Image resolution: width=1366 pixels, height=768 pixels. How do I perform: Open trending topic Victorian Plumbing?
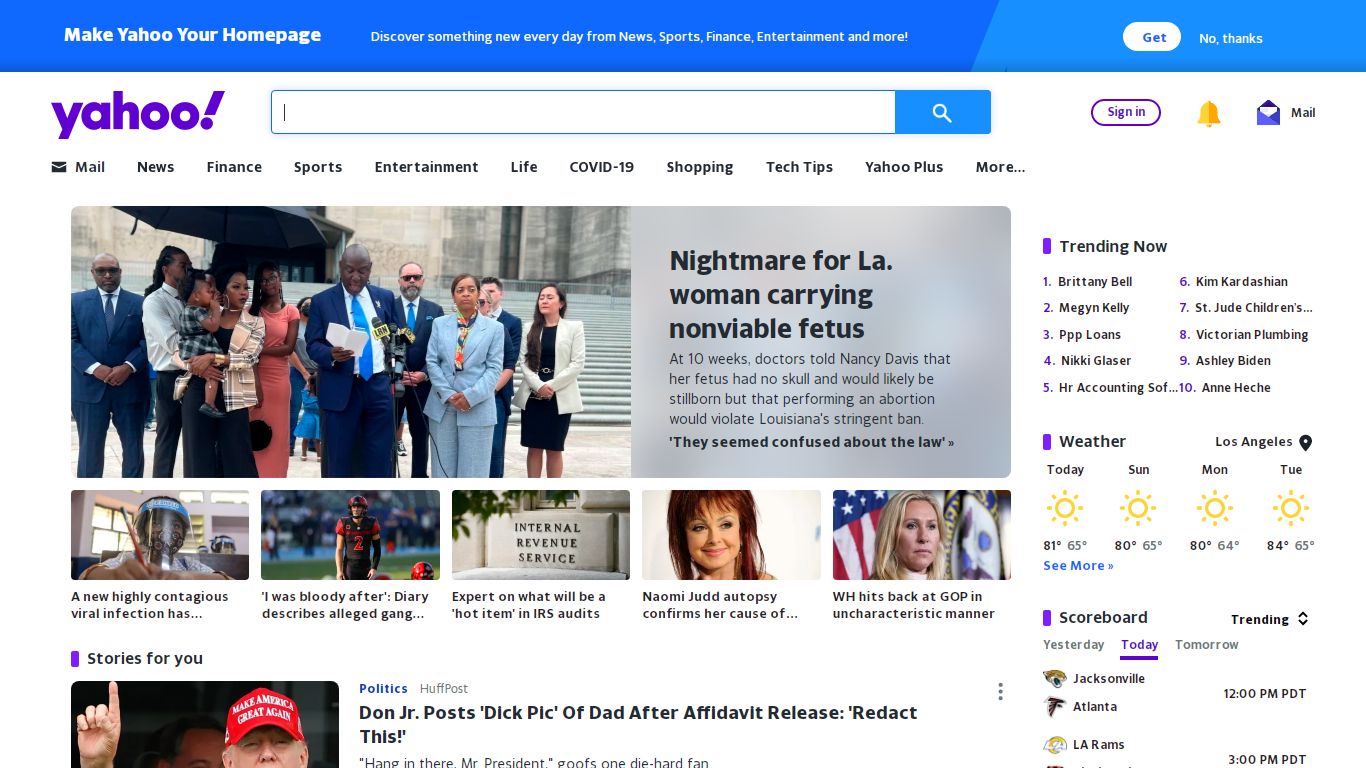[x=1252, y=335]
